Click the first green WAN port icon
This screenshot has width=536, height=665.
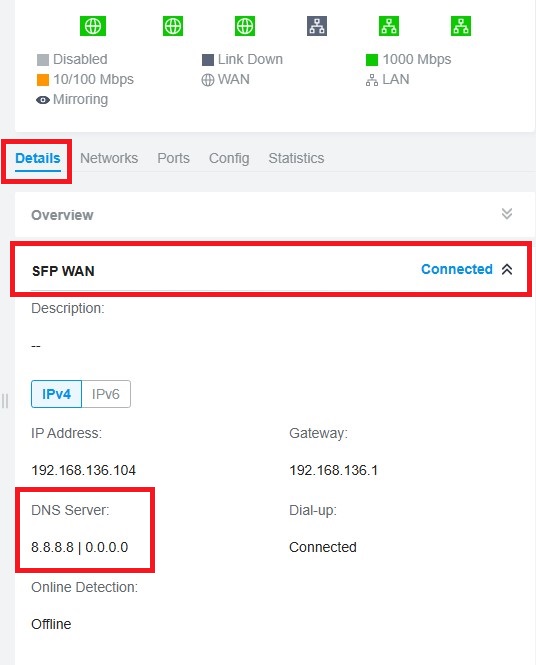pos(93,26)
